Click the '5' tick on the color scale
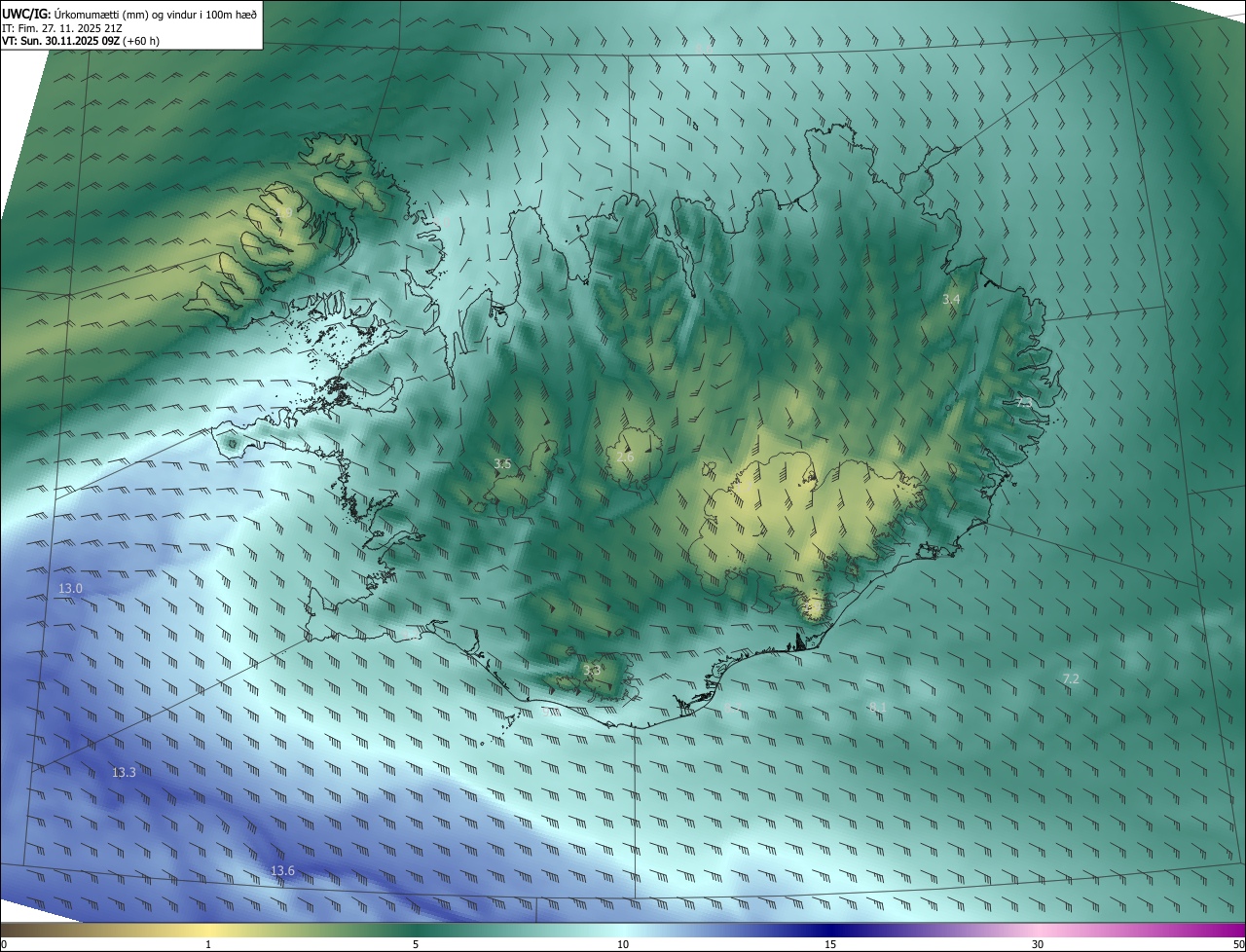Screen dimensions: 1246x952 pyautogui.click(x=416, y=945)
